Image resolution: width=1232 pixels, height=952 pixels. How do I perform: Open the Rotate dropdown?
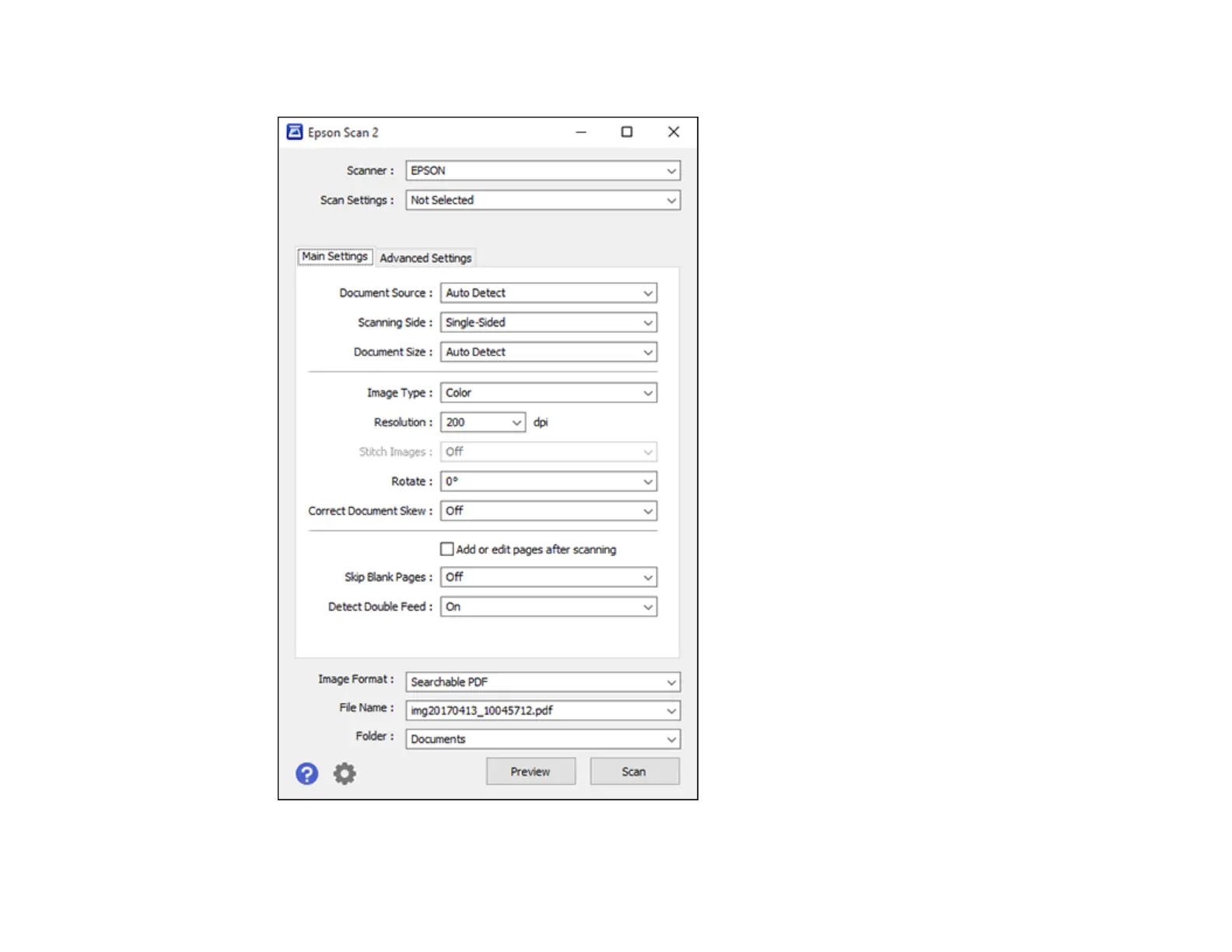[548, 481]
